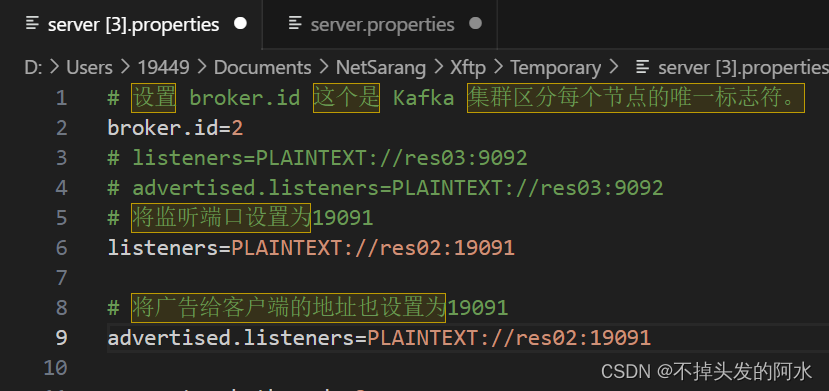Expand chevron after Users breadcrumb
Image resolution: width=829 pixels, height=391 pixels.
pos(125,68)
